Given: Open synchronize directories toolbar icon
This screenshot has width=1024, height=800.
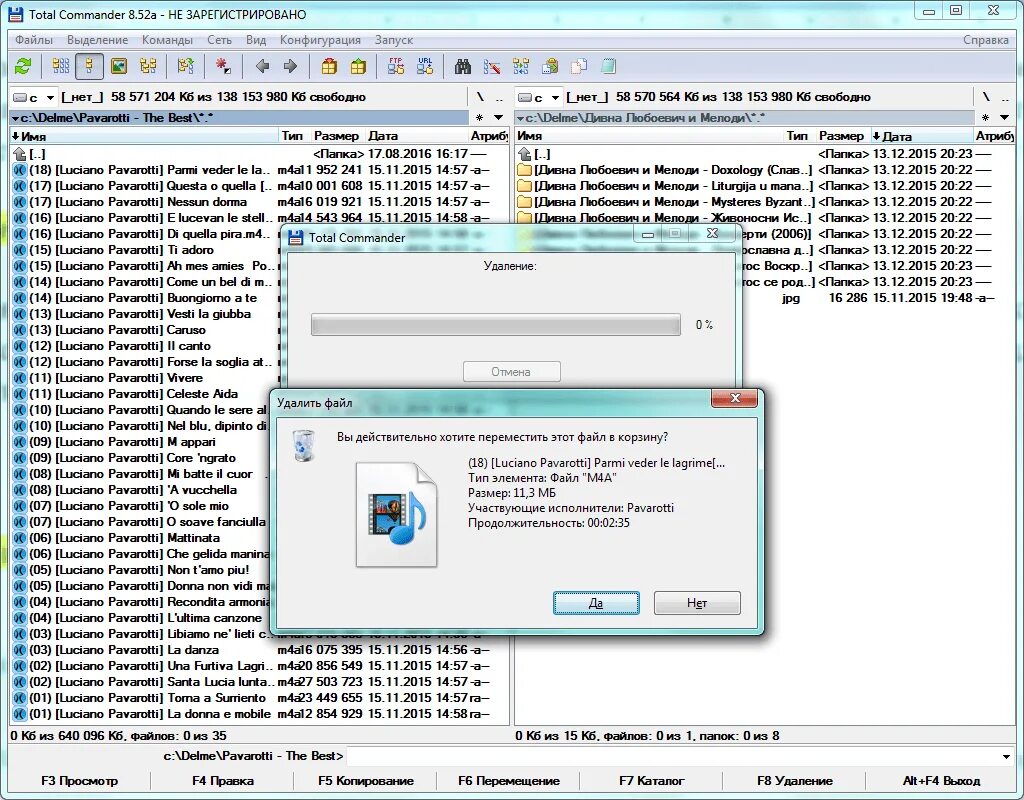Looking at the screenshot, I should tap(521, 66).
